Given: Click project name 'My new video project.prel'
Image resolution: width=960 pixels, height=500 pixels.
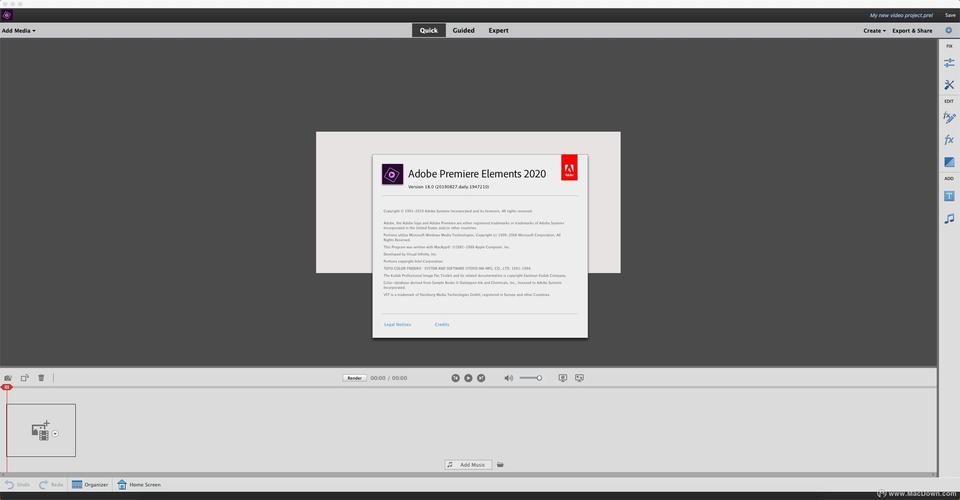Looking at the screenshot, I should point(901,15).
